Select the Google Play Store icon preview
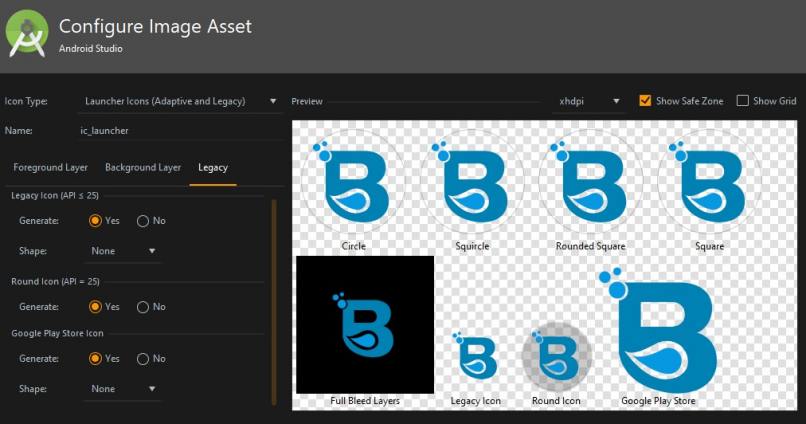The height and width of the screenshot is (424, 806). click(x=658, y=330)
